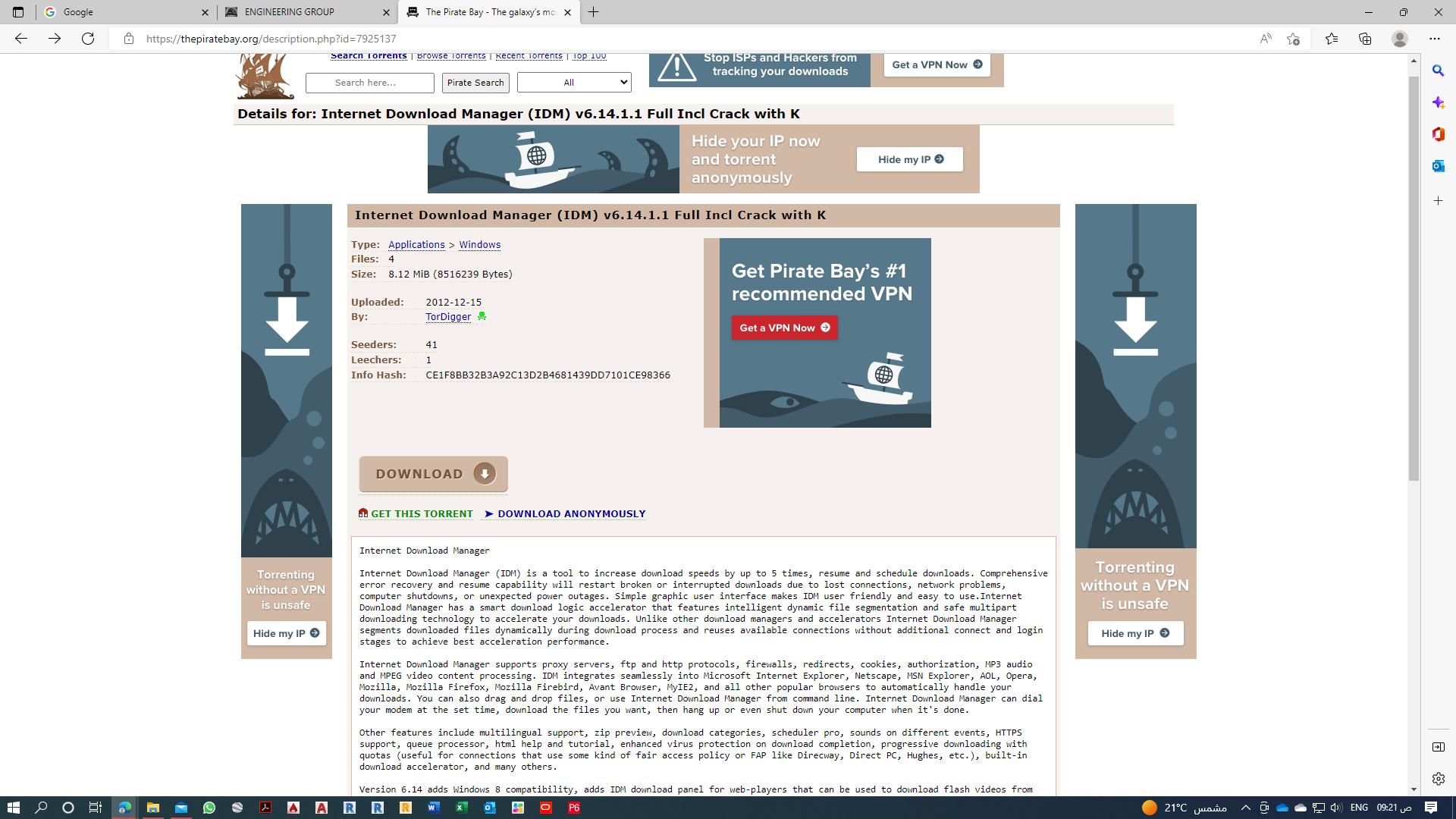Click TorDigger's green skull trusted icon
Viewport: 1456px width, 819px height.
tap(482, 317)
